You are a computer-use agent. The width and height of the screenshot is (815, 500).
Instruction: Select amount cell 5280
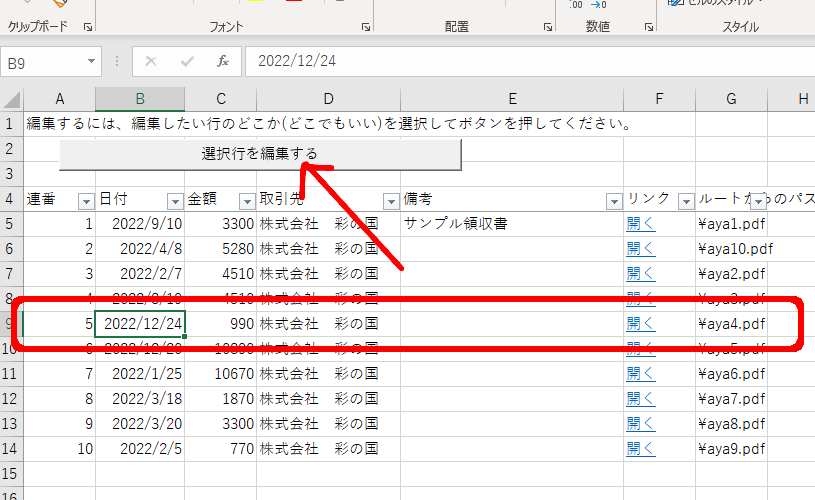[x=221, y=249]
